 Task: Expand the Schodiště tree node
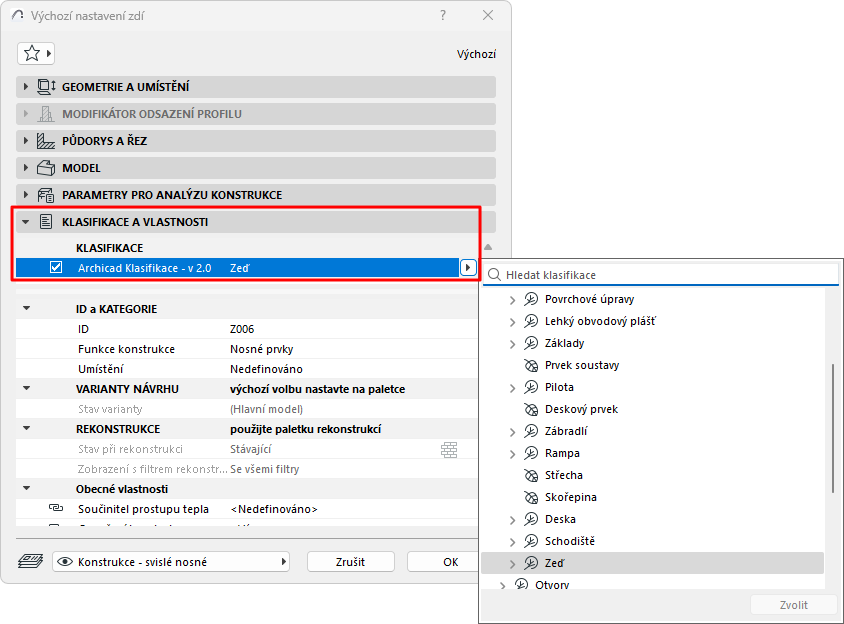pyautogui.click(x=512, y=542)
